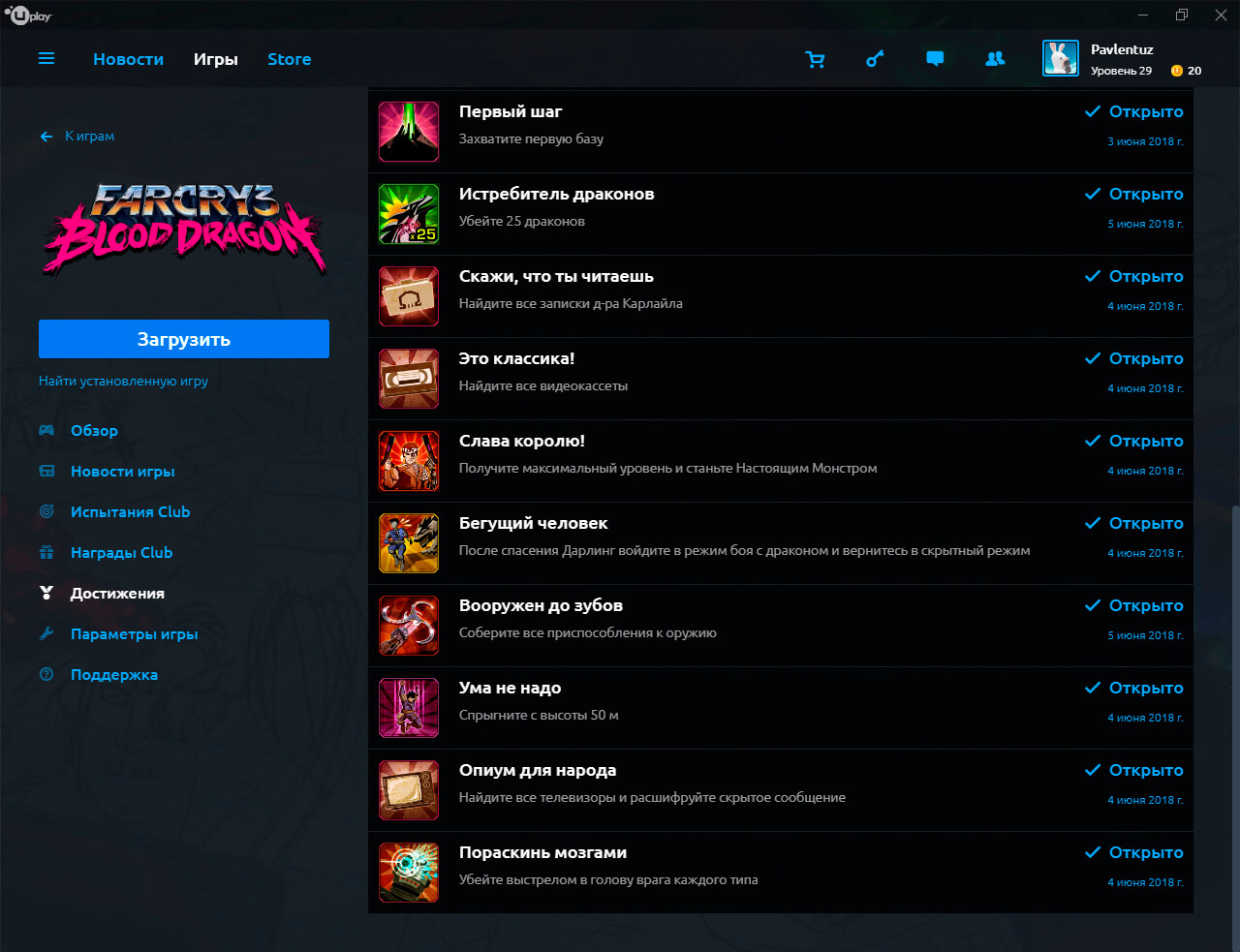Click the key activation icon
Screen dimensions: 1240x952
[x=875, y=59]
